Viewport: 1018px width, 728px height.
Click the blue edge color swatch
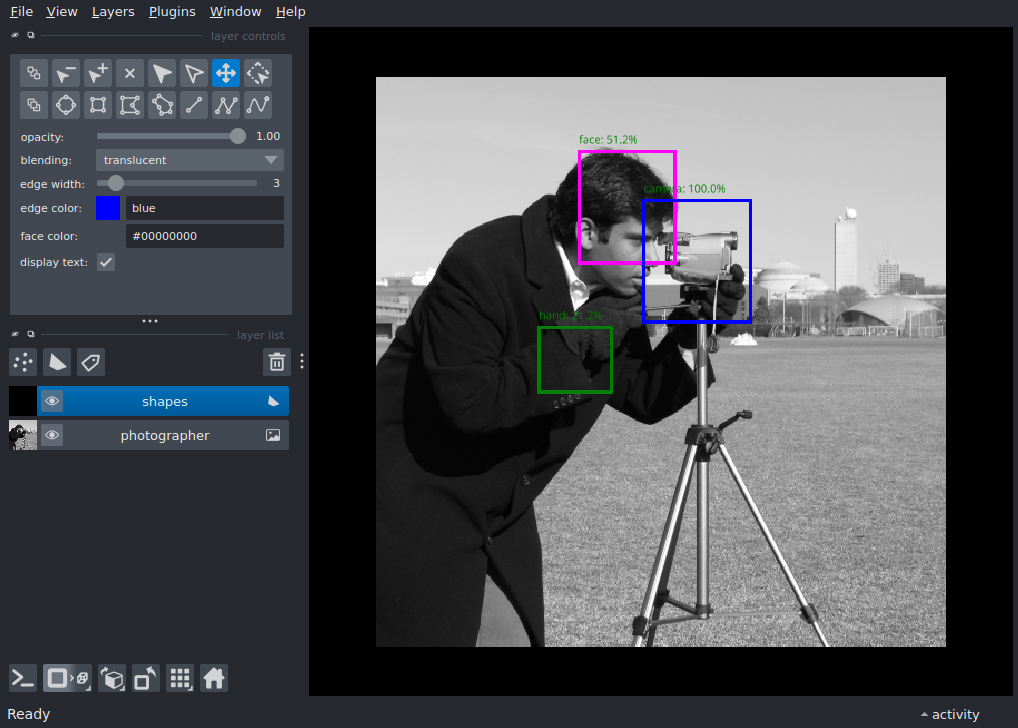pyautogui.click(x=108, y=208)
